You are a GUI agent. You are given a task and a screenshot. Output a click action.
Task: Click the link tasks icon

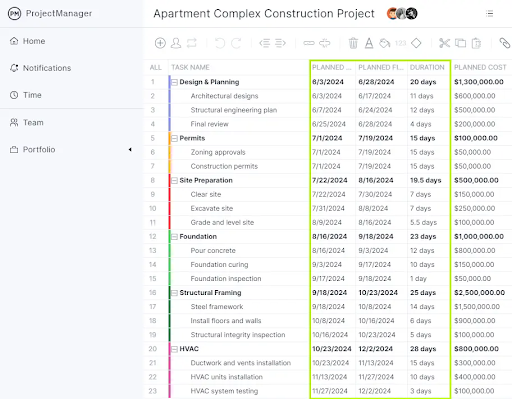click(309, 43)
